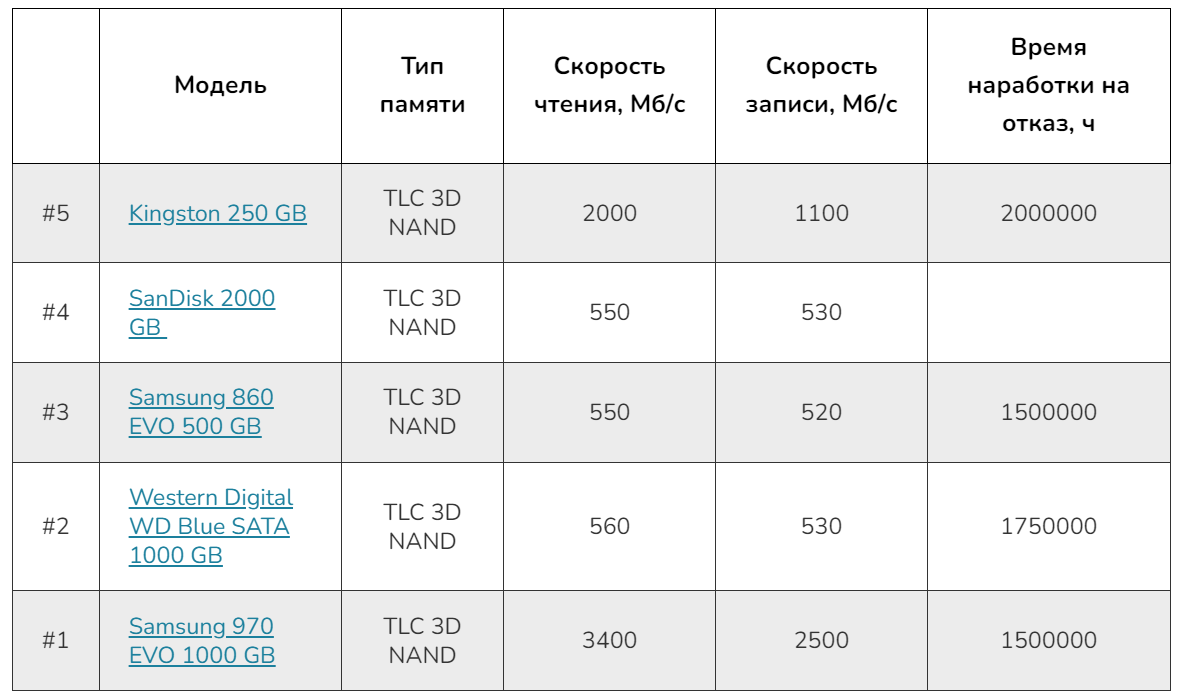Select the #4 rank cell

[x=56, y=312]
